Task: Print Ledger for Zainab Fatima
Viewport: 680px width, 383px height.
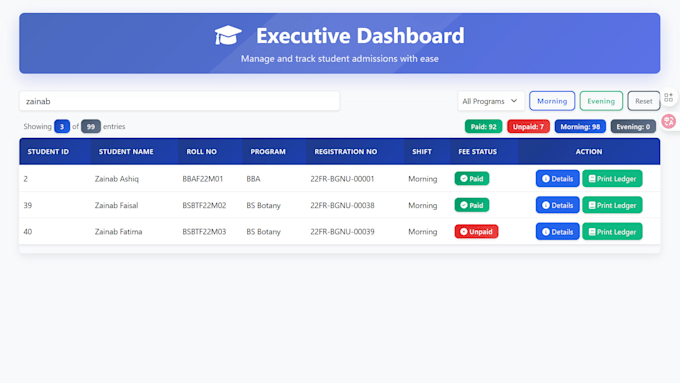Action: (612, 232)
